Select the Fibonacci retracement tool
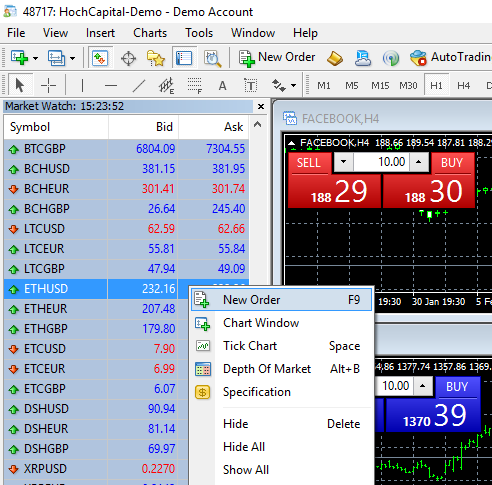Screen dimensions: 492x485 (195, 86)
